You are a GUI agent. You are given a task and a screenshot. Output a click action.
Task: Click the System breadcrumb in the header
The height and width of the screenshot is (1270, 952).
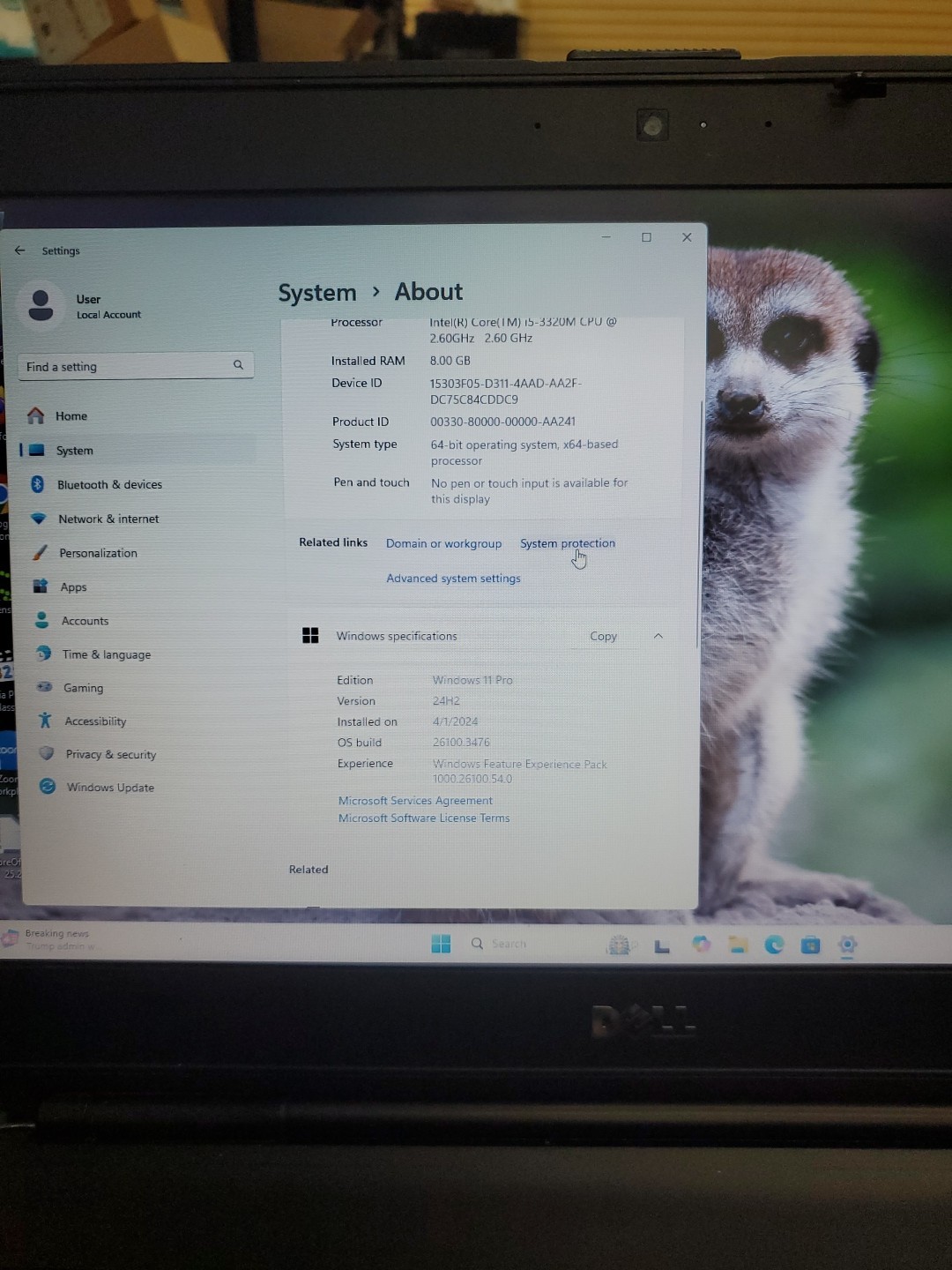tap(317, 293)
